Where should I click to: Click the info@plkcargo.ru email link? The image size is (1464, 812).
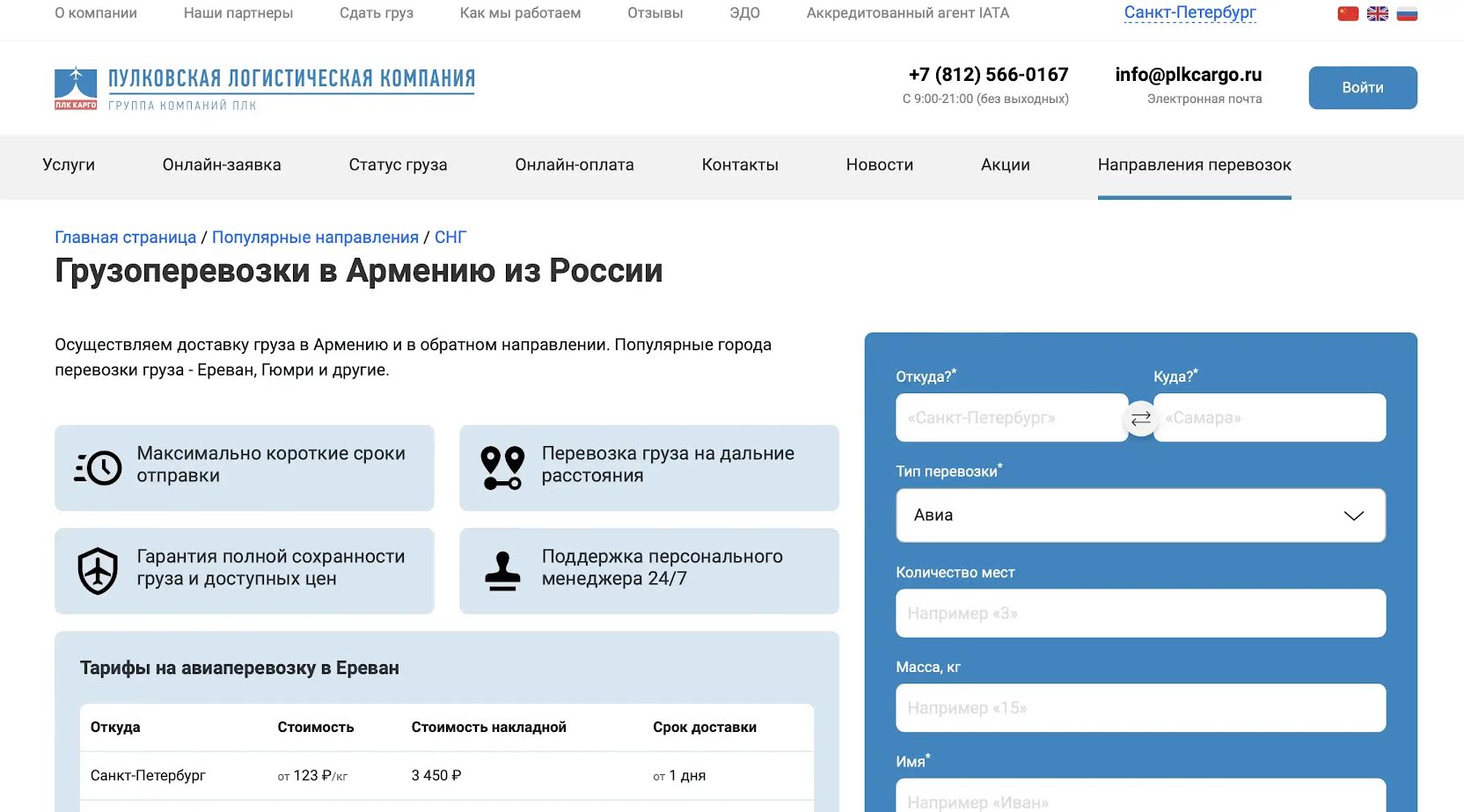1189,75
